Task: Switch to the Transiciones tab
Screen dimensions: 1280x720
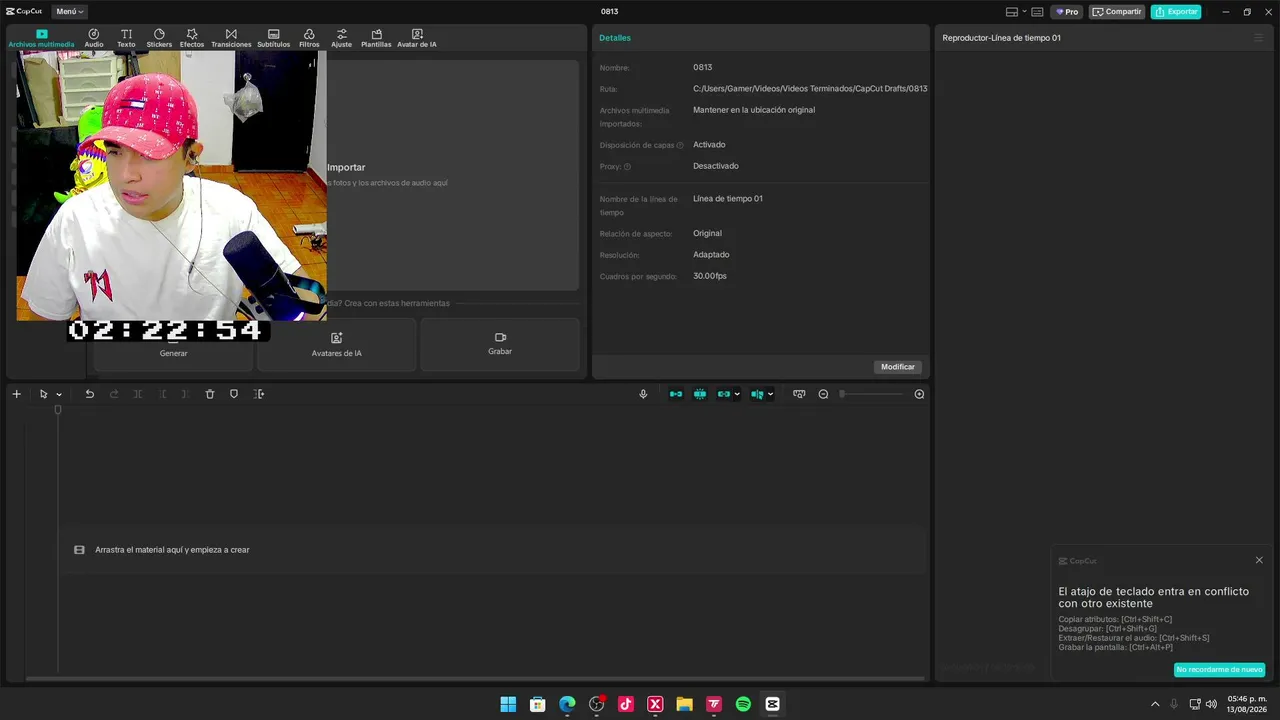Action: click(x=231, y=39)
